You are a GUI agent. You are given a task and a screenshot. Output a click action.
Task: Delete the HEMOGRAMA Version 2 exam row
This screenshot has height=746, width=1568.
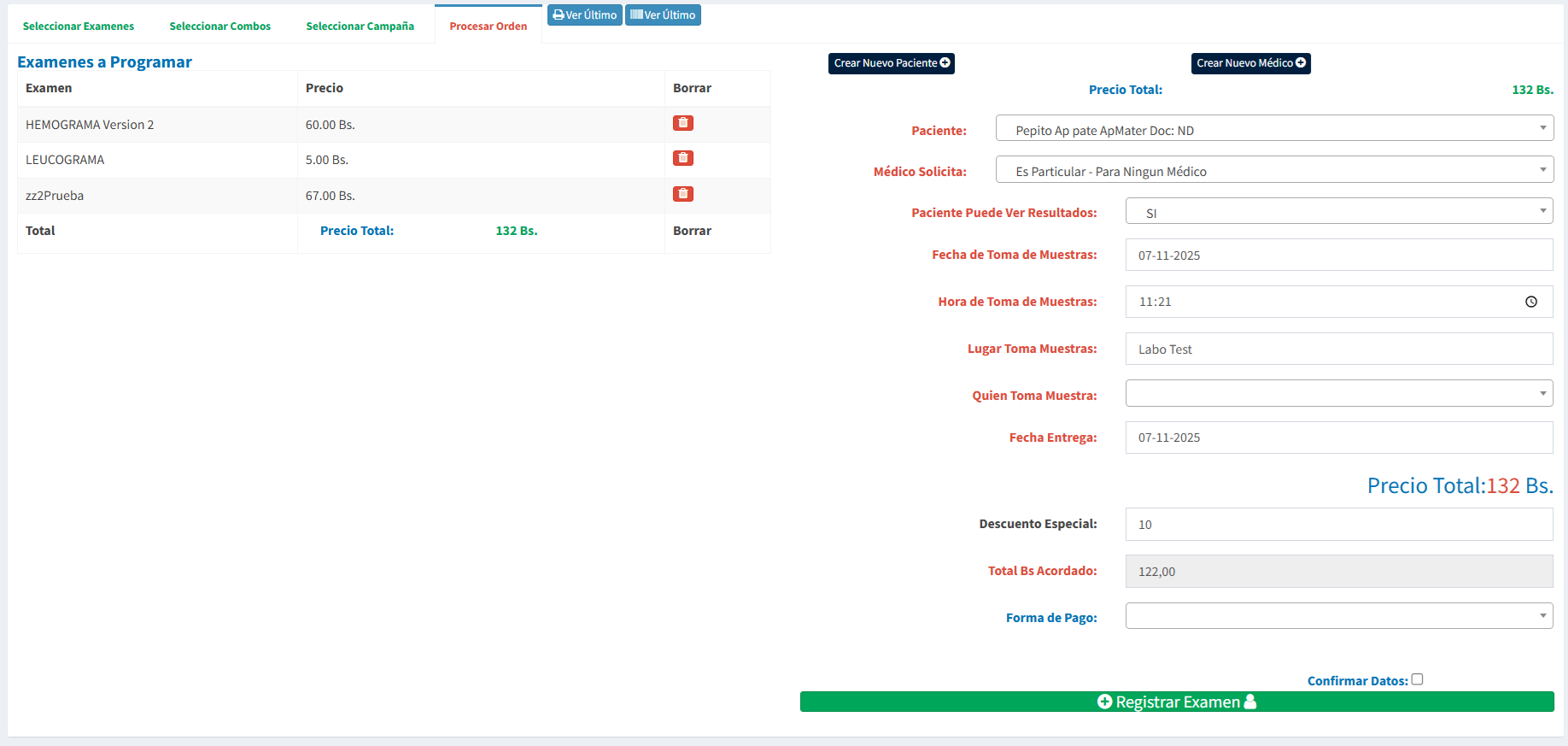tap(682, 123)
